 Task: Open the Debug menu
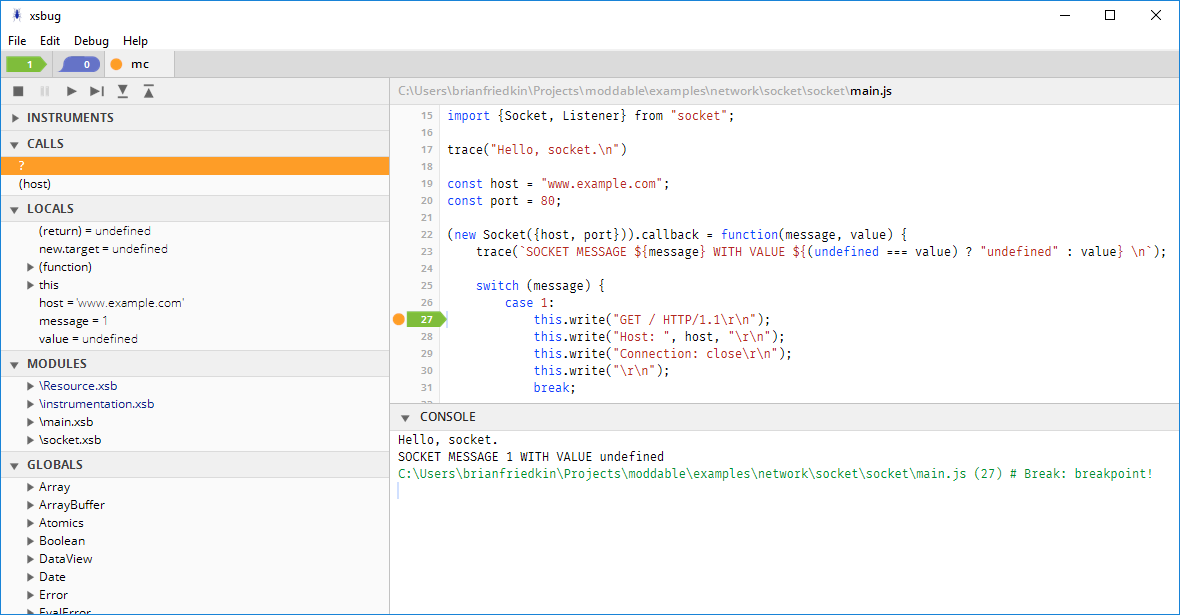tap(91, 41)
